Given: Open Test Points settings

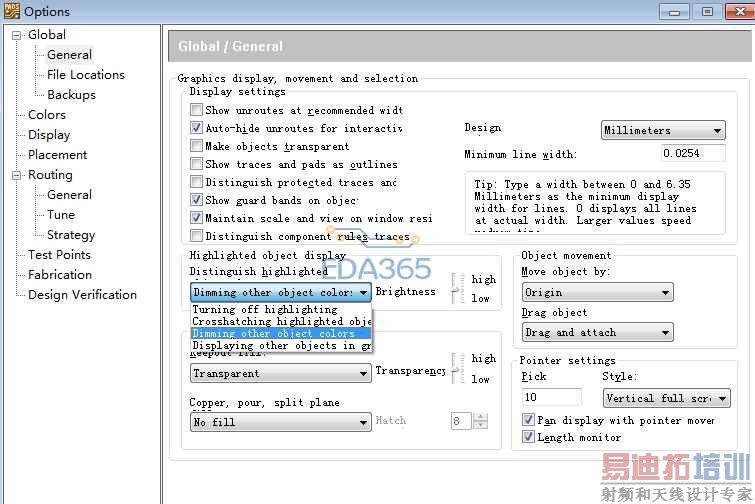Looking at the screenshot, I should [x=59, y=255].
